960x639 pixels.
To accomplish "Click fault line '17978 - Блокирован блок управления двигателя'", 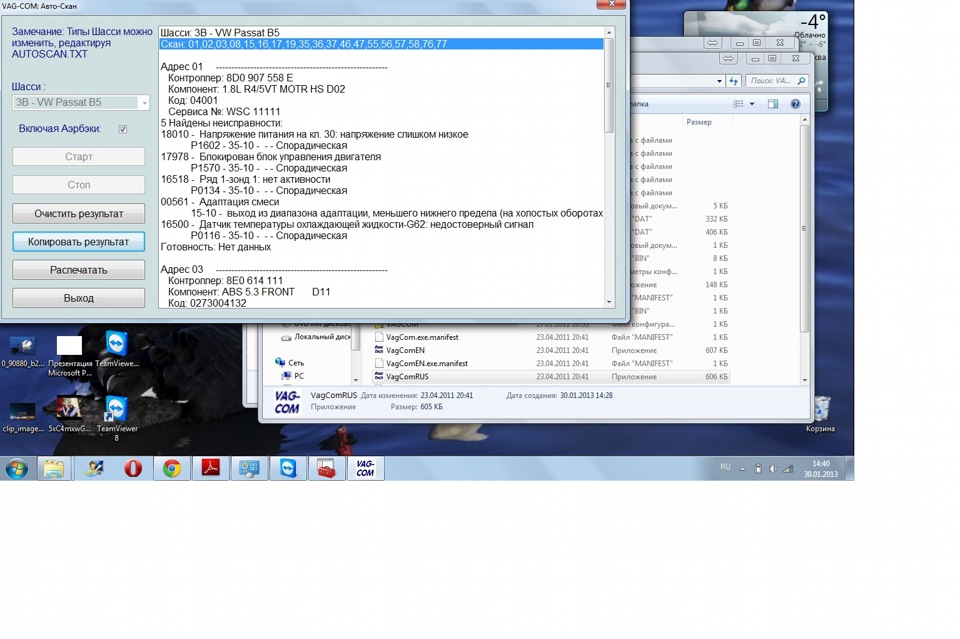I will coord(271,157).
